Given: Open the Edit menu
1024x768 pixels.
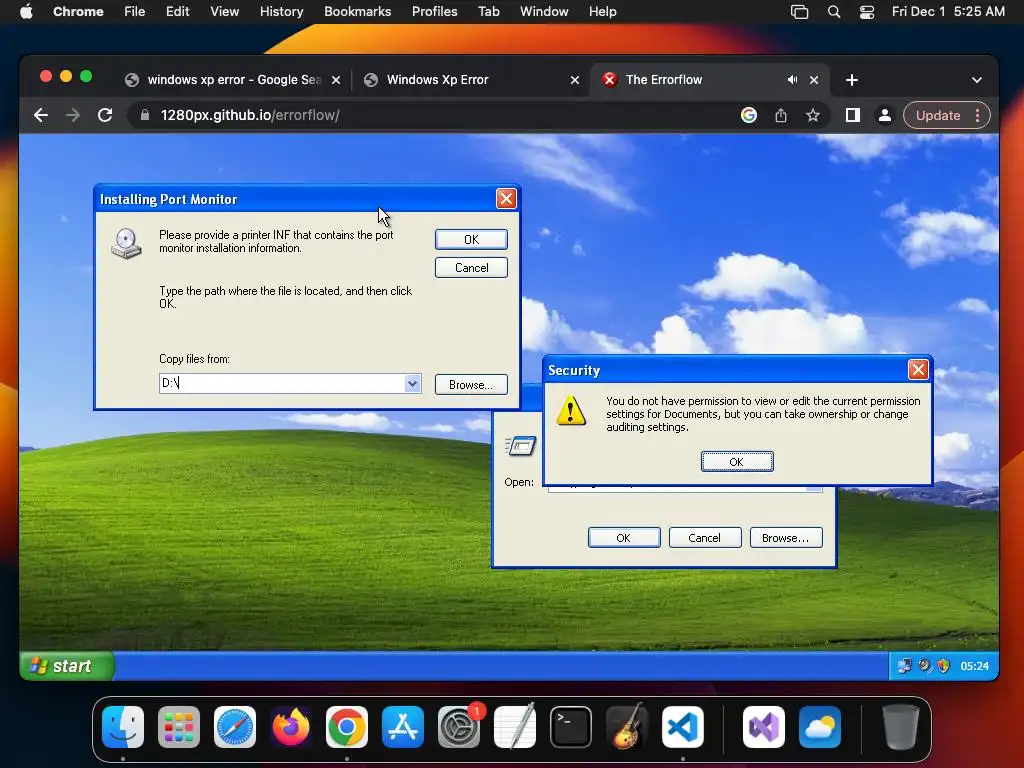Looking at the screenshot, I should point(177,11).
